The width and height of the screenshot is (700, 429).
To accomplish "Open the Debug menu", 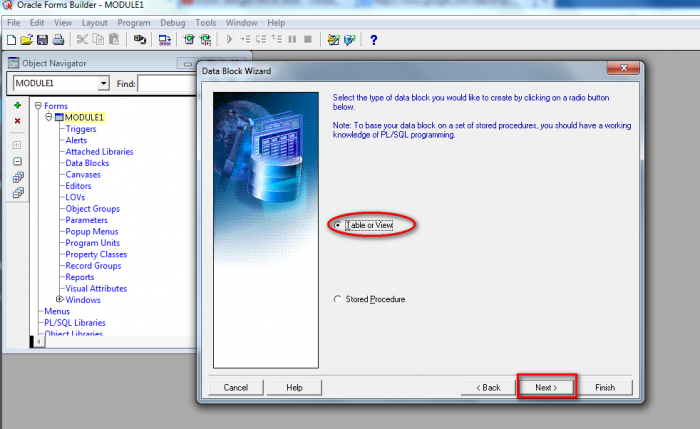I will [x=173, y=23].
